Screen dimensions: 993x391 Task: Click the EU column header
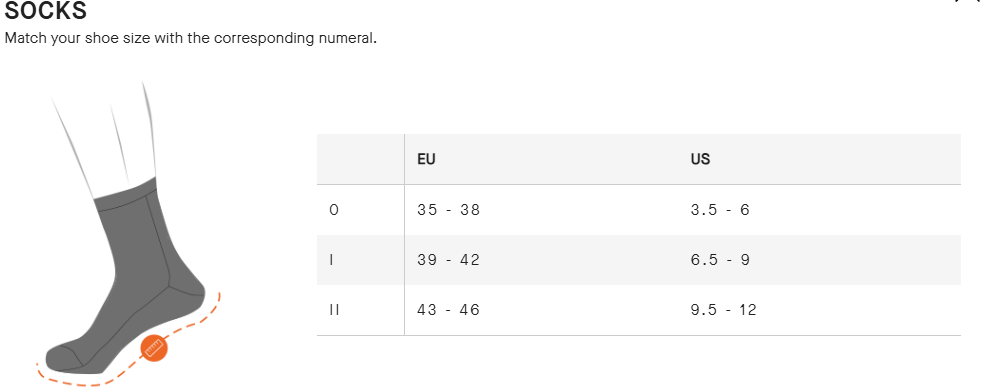426,159
